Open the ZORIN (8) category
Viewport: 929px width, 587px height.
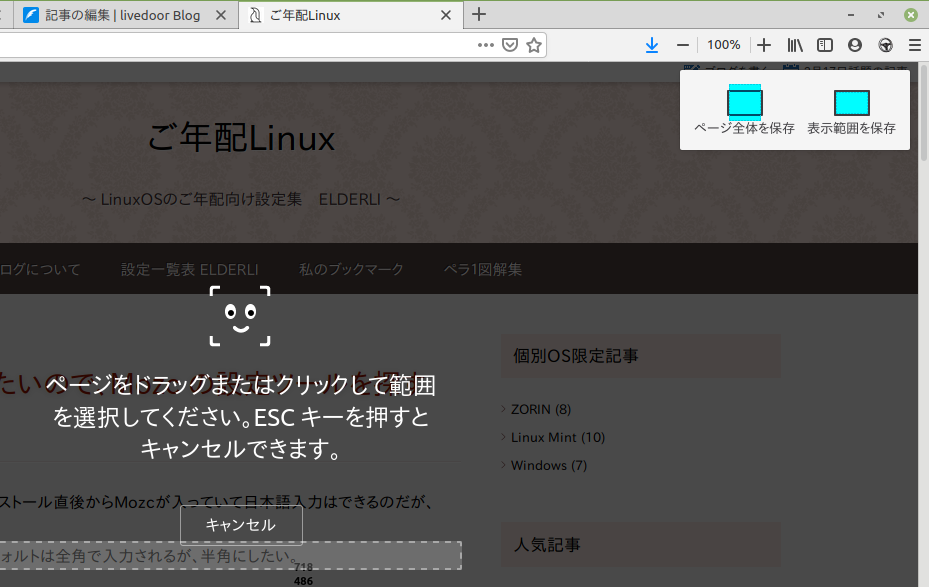540,409
